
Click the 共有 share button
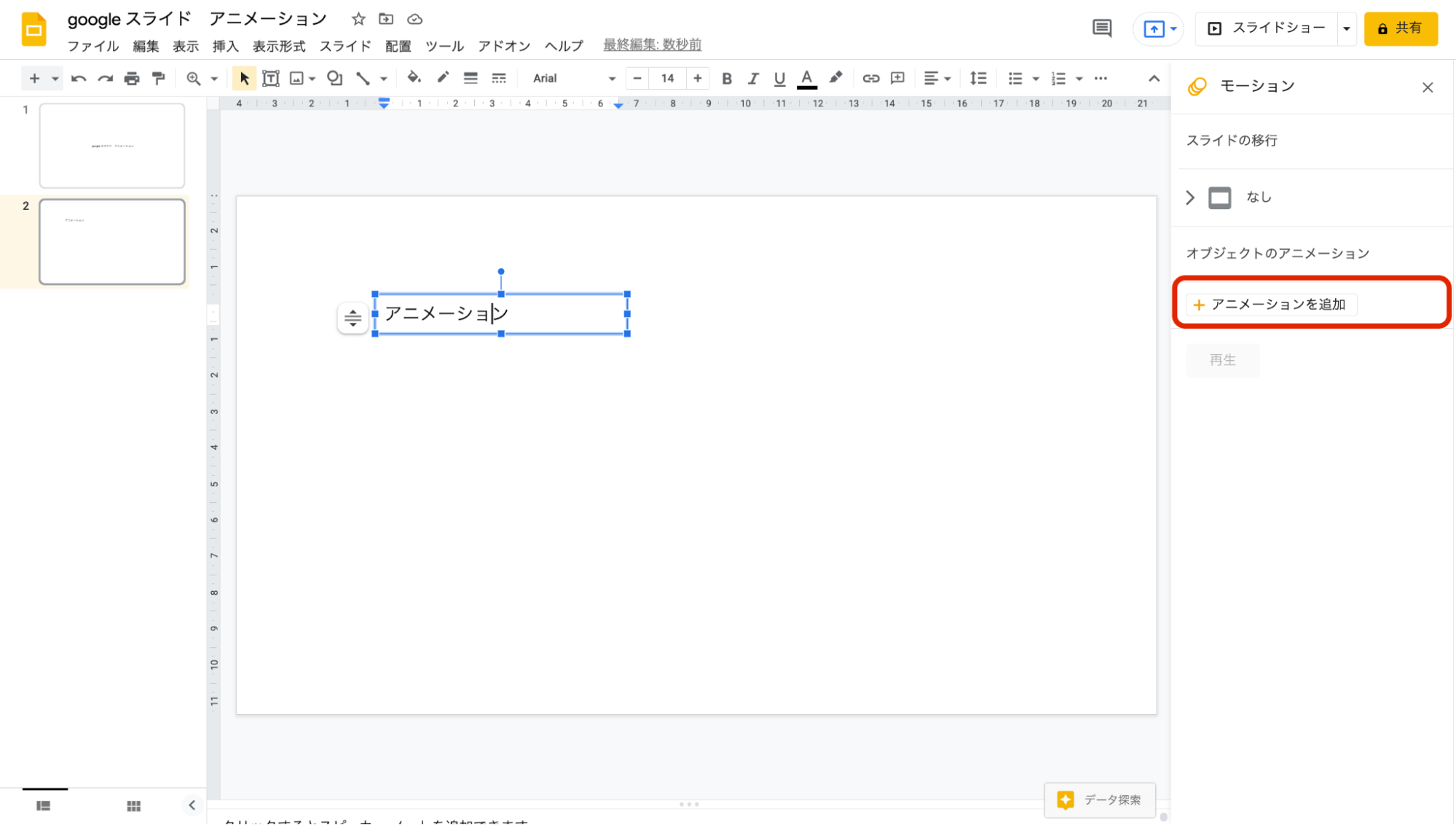pyautogui.click(x=1400, y=28)
